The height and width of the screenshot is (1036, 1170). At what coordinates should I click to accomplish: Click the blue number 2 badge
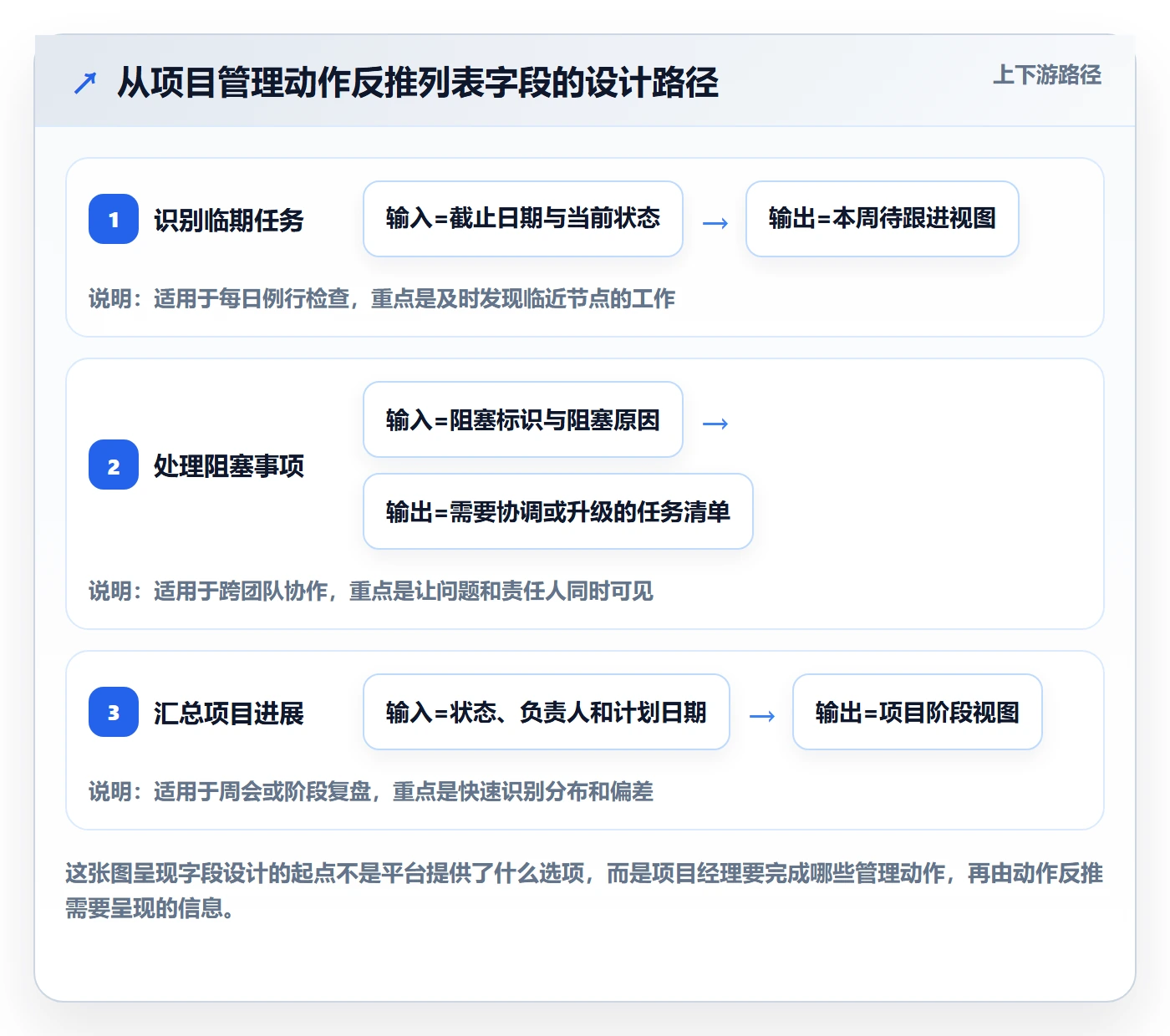(114, 465)
